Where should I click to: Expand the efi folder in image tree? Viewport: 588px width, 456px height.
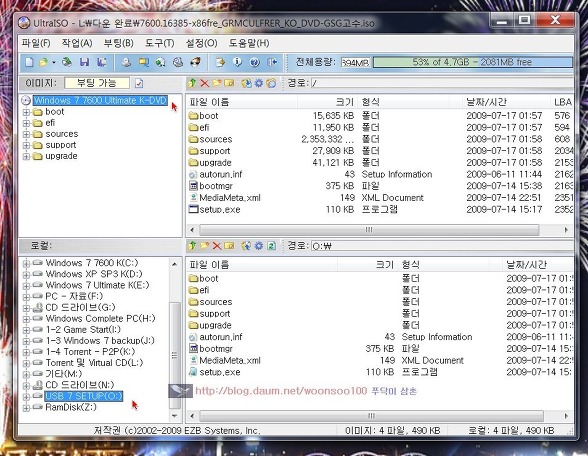tap(26, 123)
